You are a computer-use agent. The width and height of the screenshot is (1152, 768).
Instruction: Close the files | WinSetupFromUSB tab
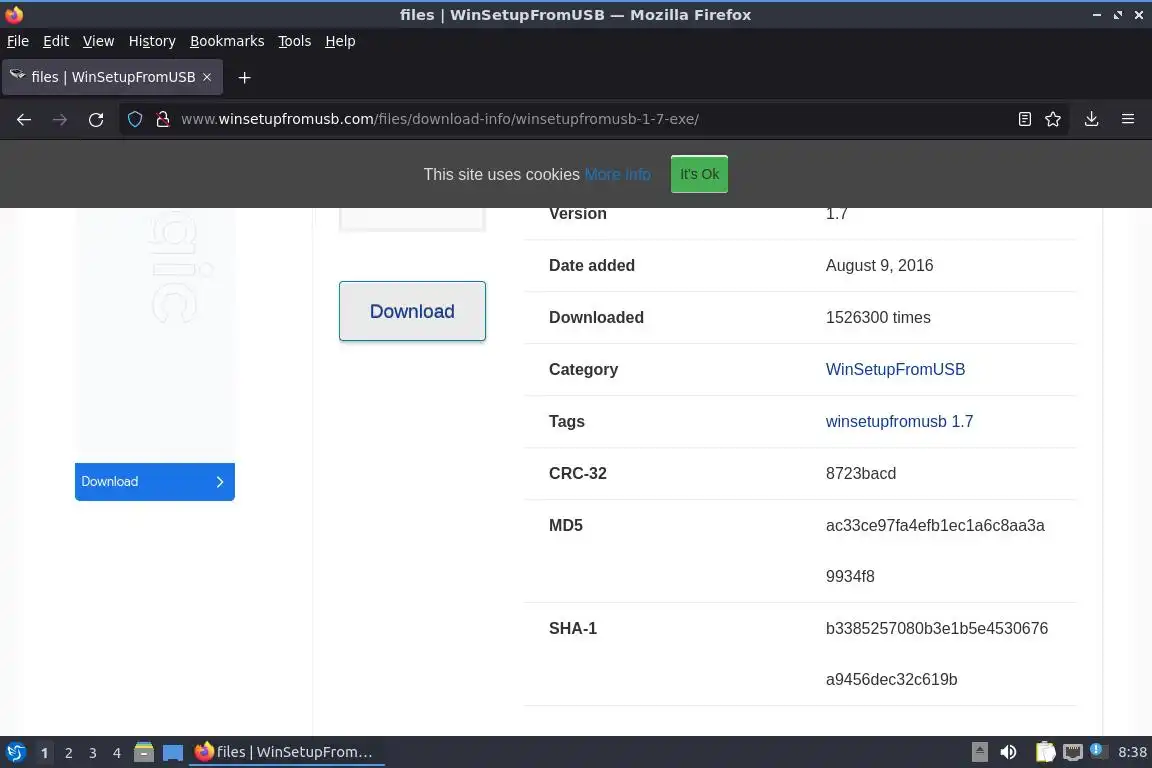(x=207, y=77)
